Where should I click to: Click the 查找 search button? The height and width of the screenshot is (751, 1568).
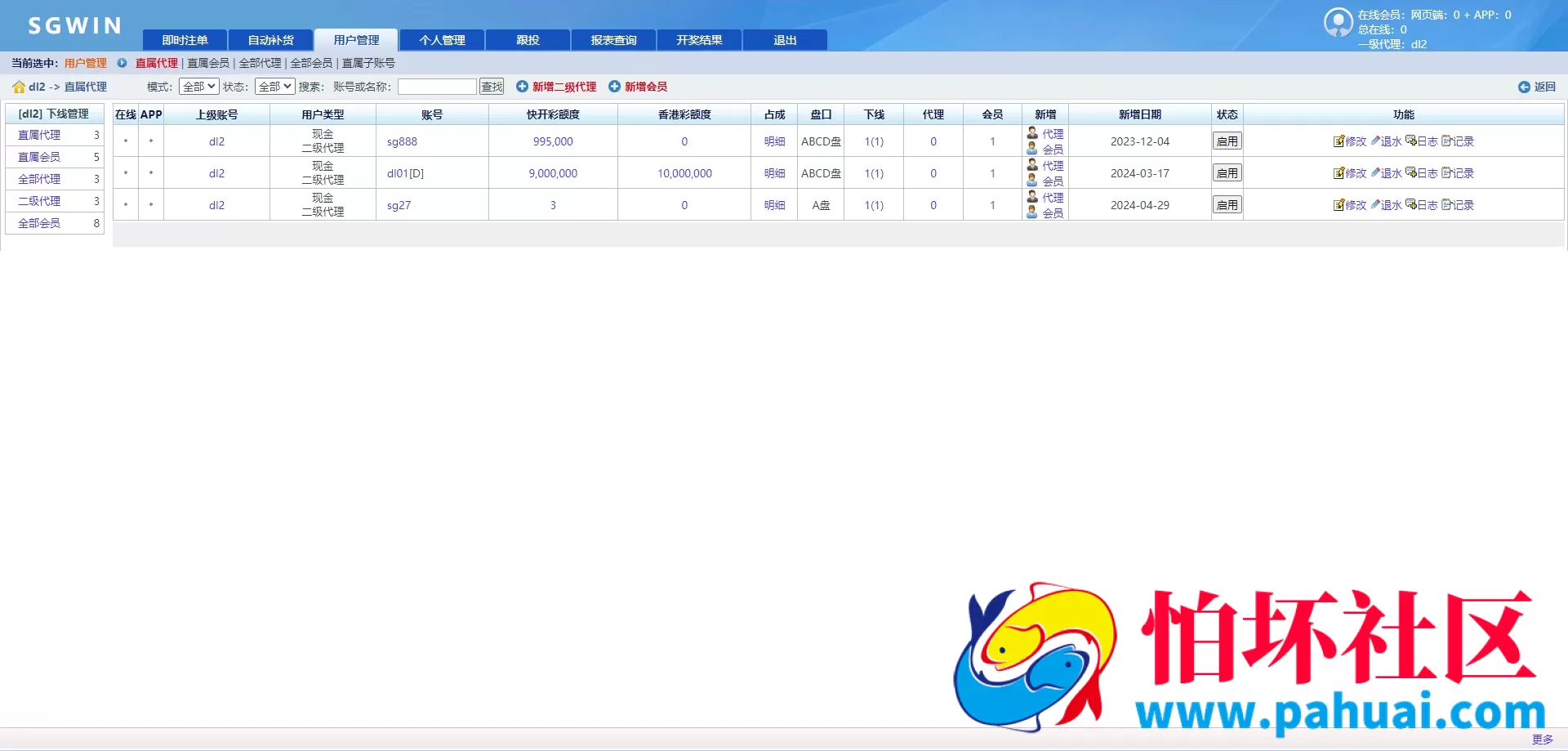point(492,87)
